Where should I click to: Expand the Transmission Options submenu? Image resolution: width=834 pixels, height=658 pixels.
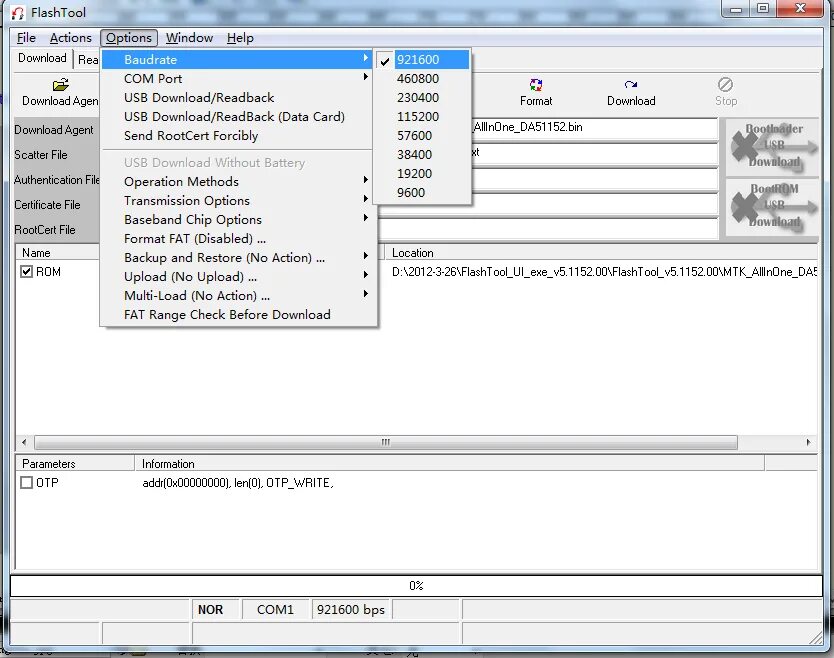click(237, 201)
